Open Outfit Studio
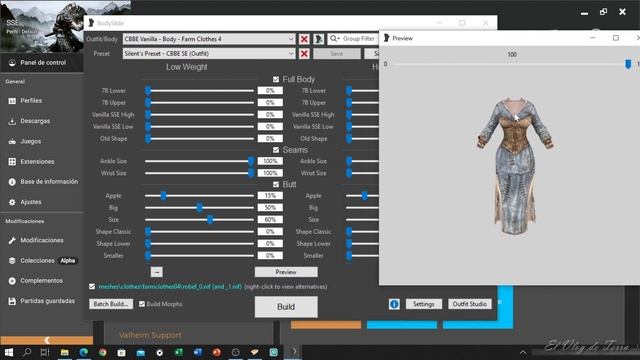This screenshot has width=640, height=360. [x=470, y=304]
